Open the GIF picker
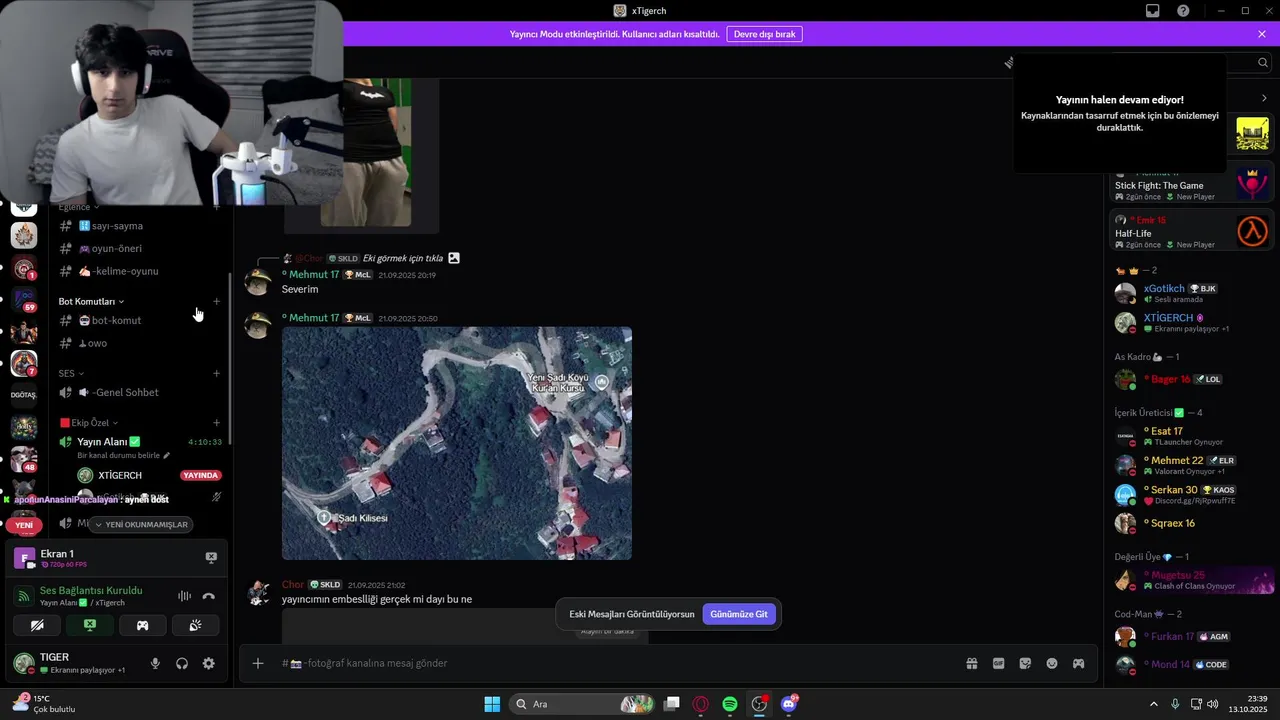Screen dimensions: 1280x720 tap(998, 663)
